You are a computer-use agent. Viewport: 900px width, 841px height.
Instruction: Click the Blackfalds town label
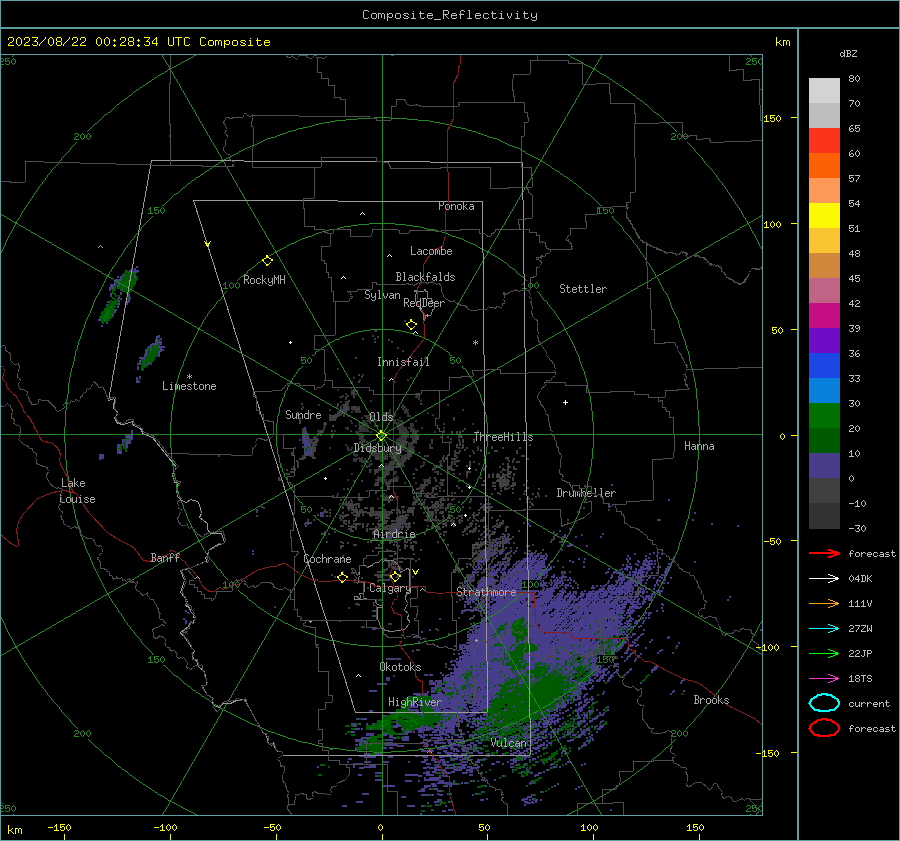point(425,277)
